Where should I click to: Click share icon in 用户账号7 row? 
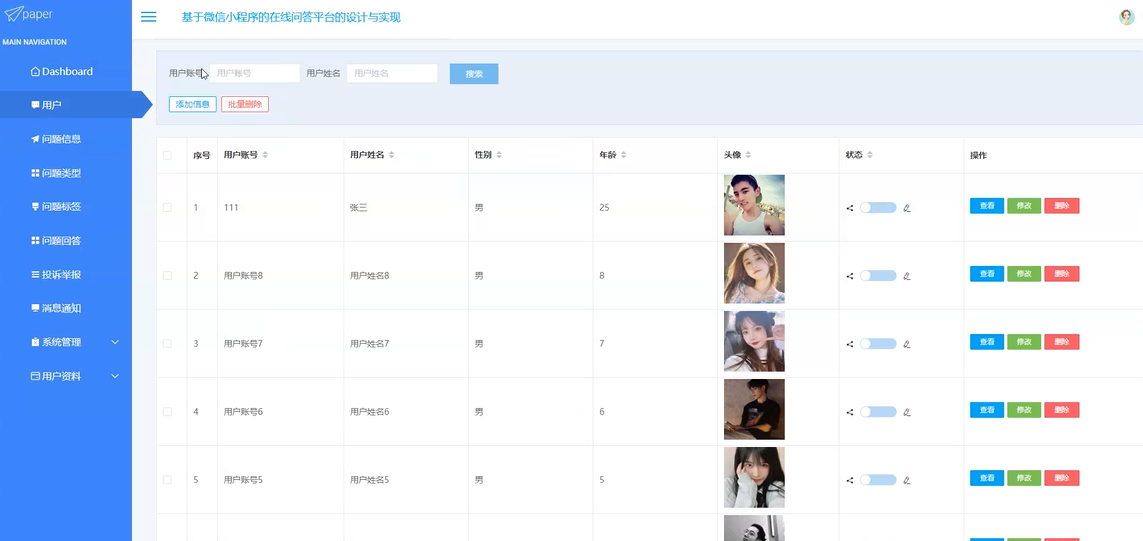pyautogui.click(x=850, y=344)
